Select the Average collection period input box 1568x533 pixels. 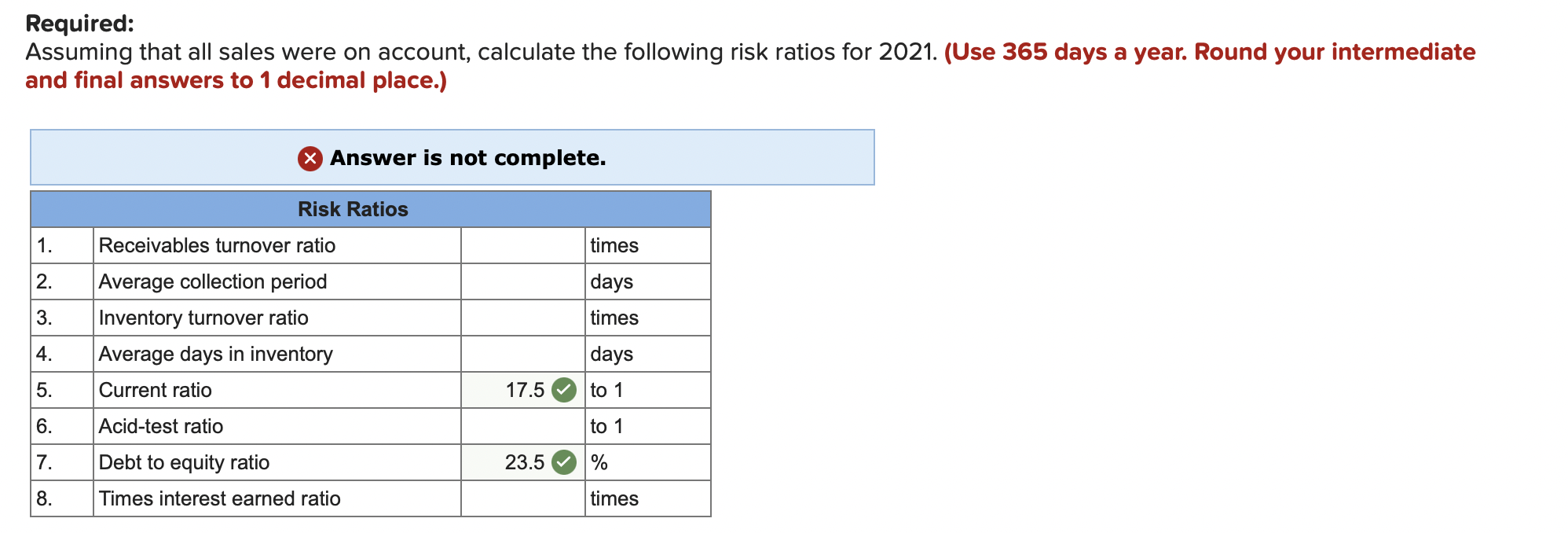point(521,281)
